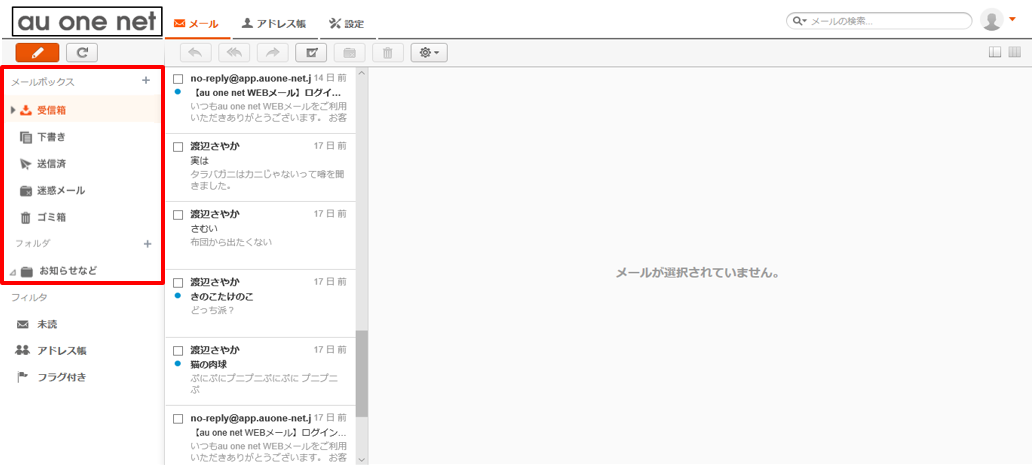The height and width of the screenshot is (465, 1032).
Task: Click the フィルタ section heading
Action: (29, 297)
